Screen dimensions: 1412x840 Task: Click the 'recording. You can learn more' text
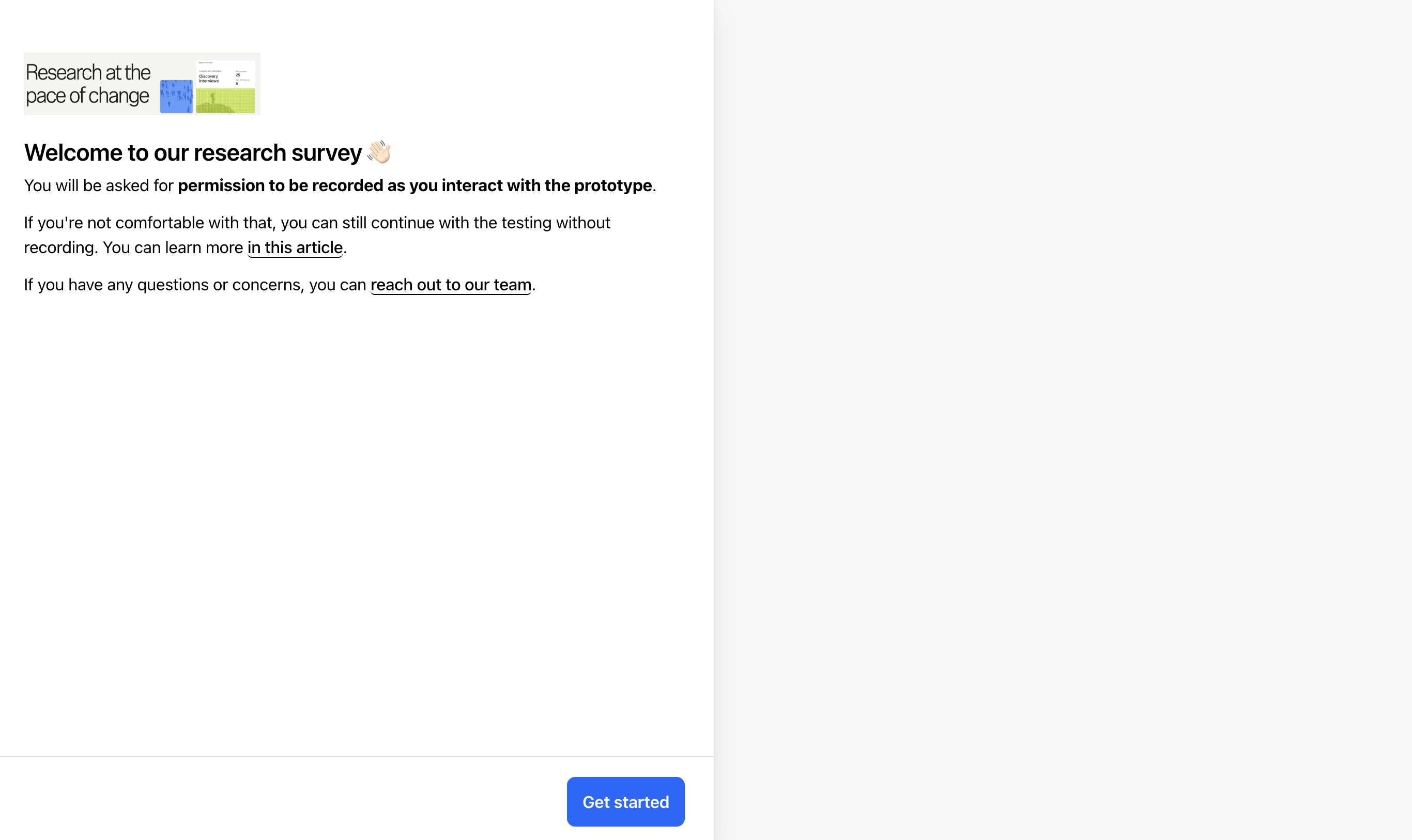133,248
